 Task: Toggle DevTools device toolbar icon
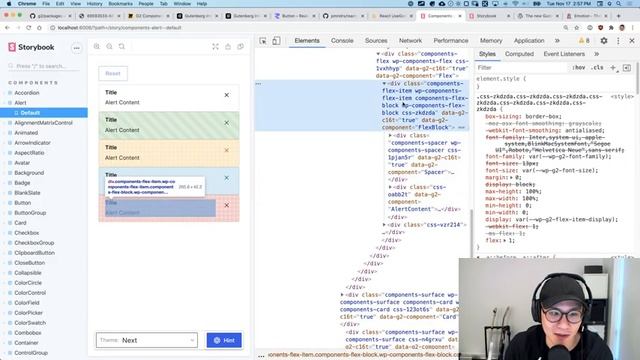pyautogui.click(x=276, y=41)
